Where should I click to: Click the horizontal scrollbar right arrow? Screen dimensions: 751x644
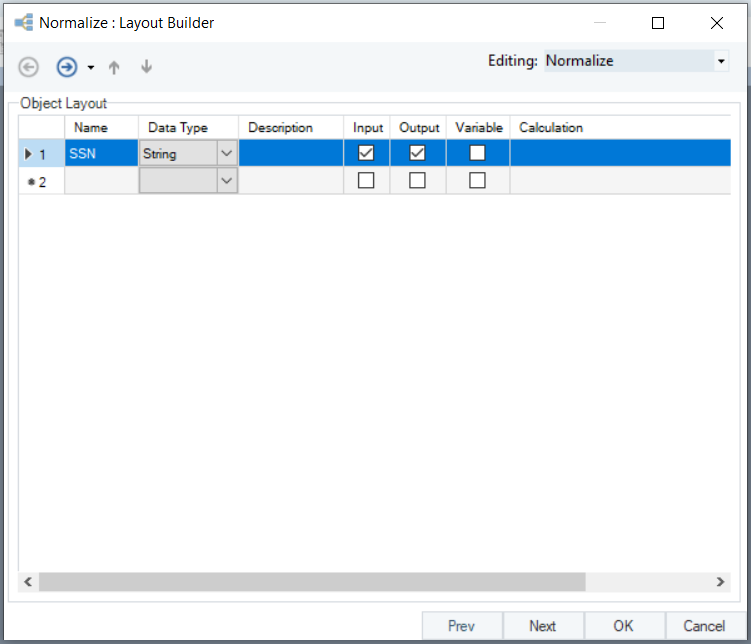tap(720, 582)
